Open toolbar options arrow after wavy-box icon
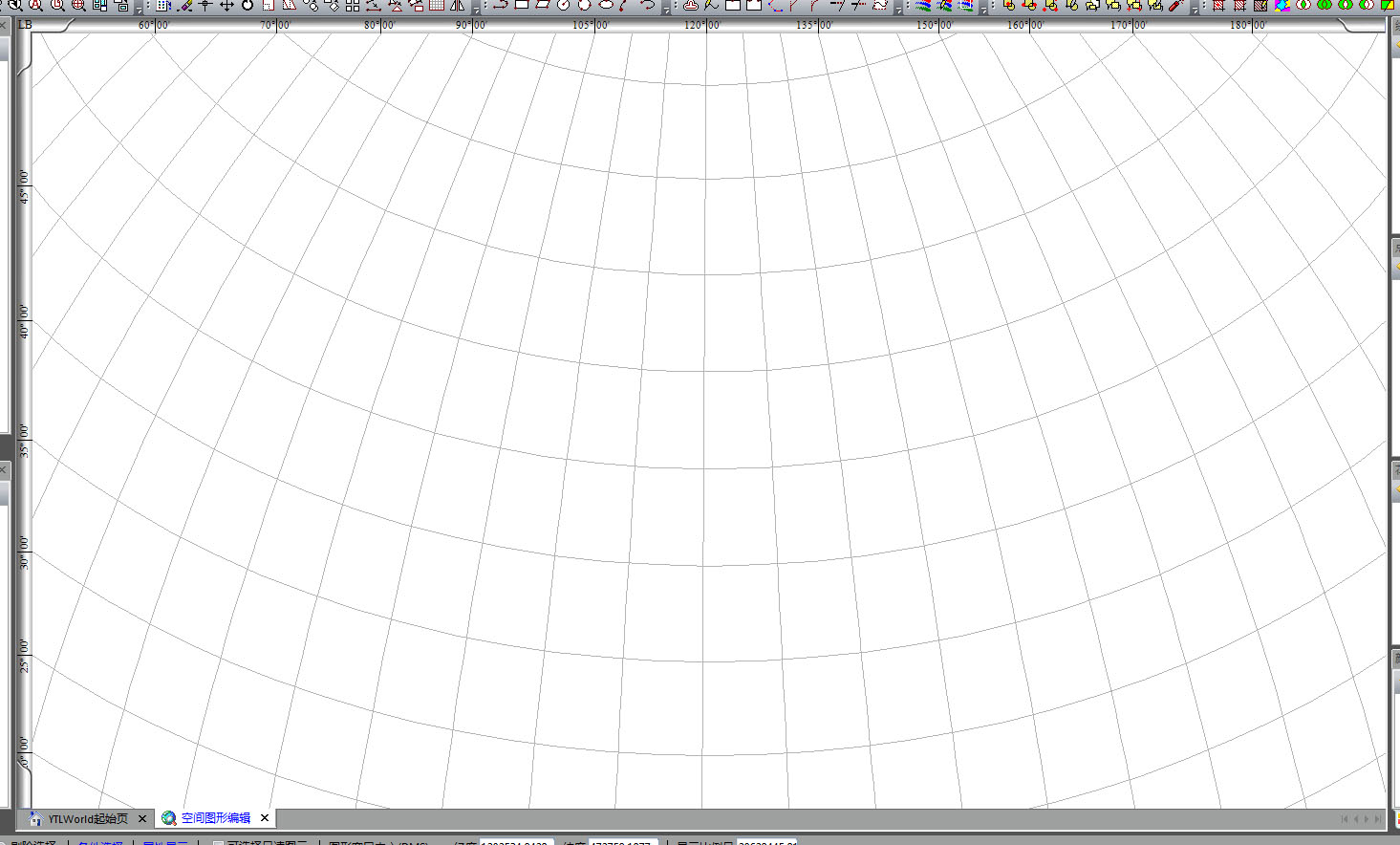This screenshot has height=845, width=1400. tap(898, 9)
